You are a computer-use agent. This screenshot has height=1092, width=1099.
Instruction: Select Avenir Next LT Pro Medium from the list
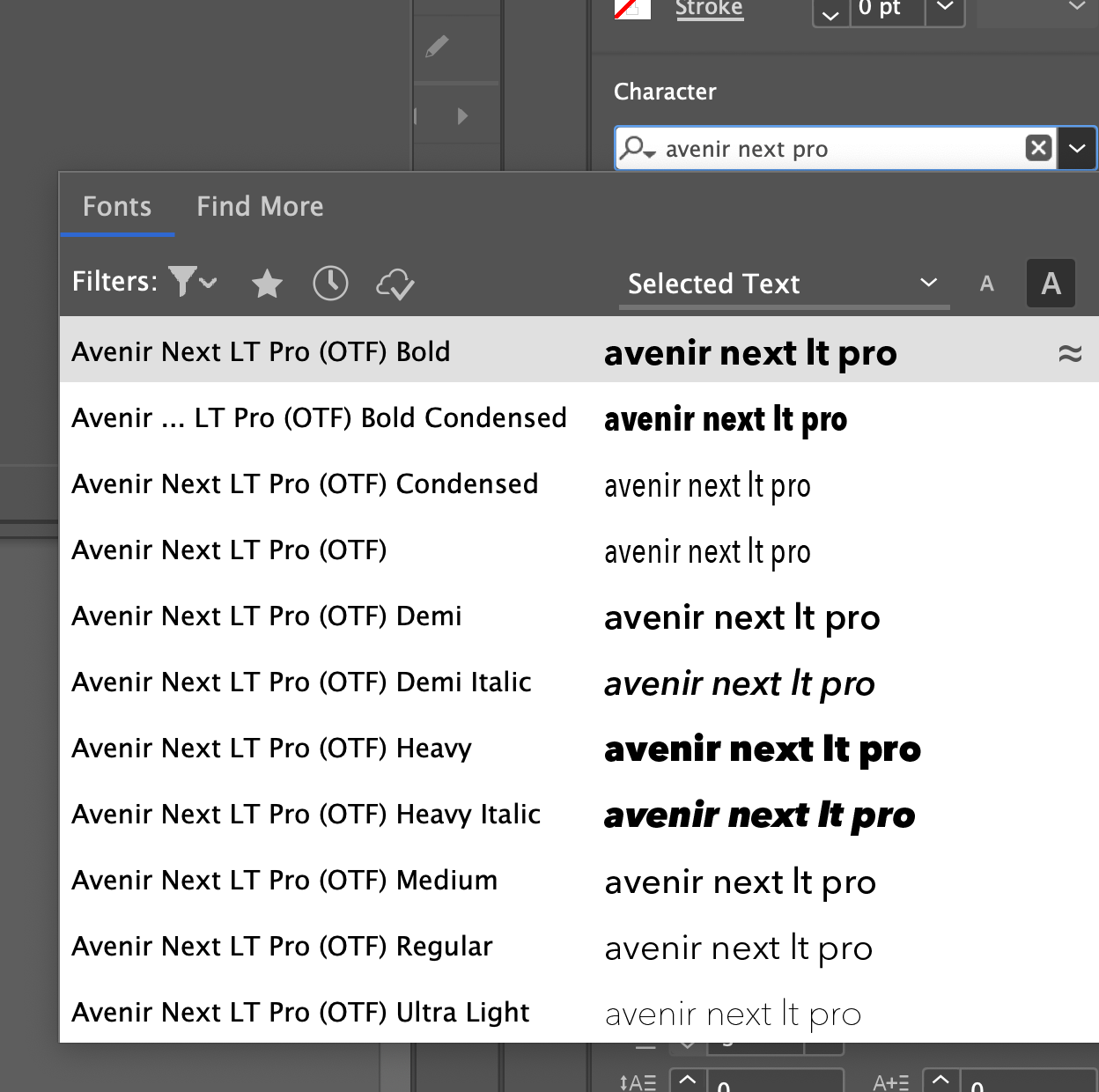coord(284,880)
